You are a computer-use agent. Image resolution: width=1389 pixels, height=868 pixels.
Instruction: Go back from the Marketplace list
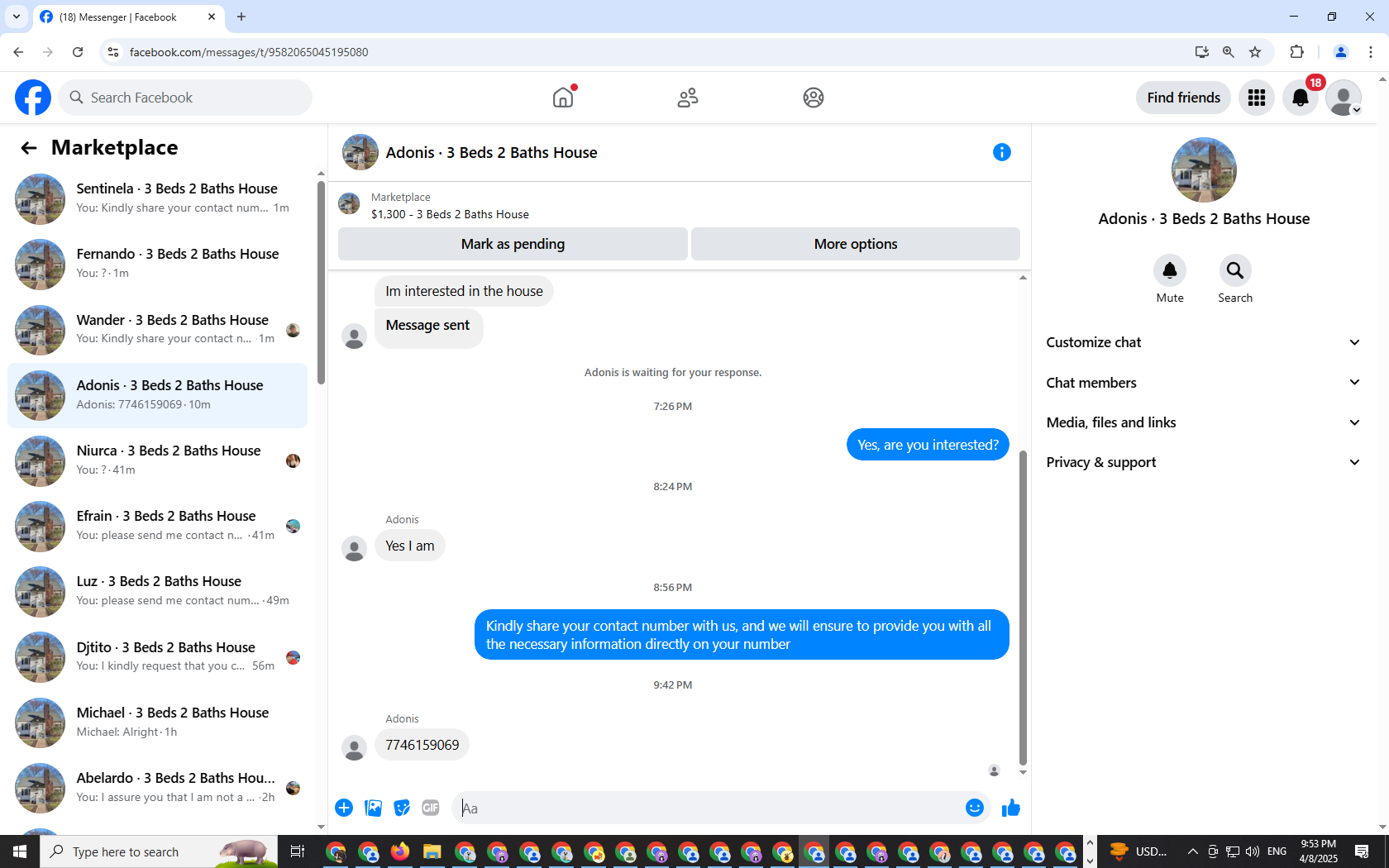point(29,148)
